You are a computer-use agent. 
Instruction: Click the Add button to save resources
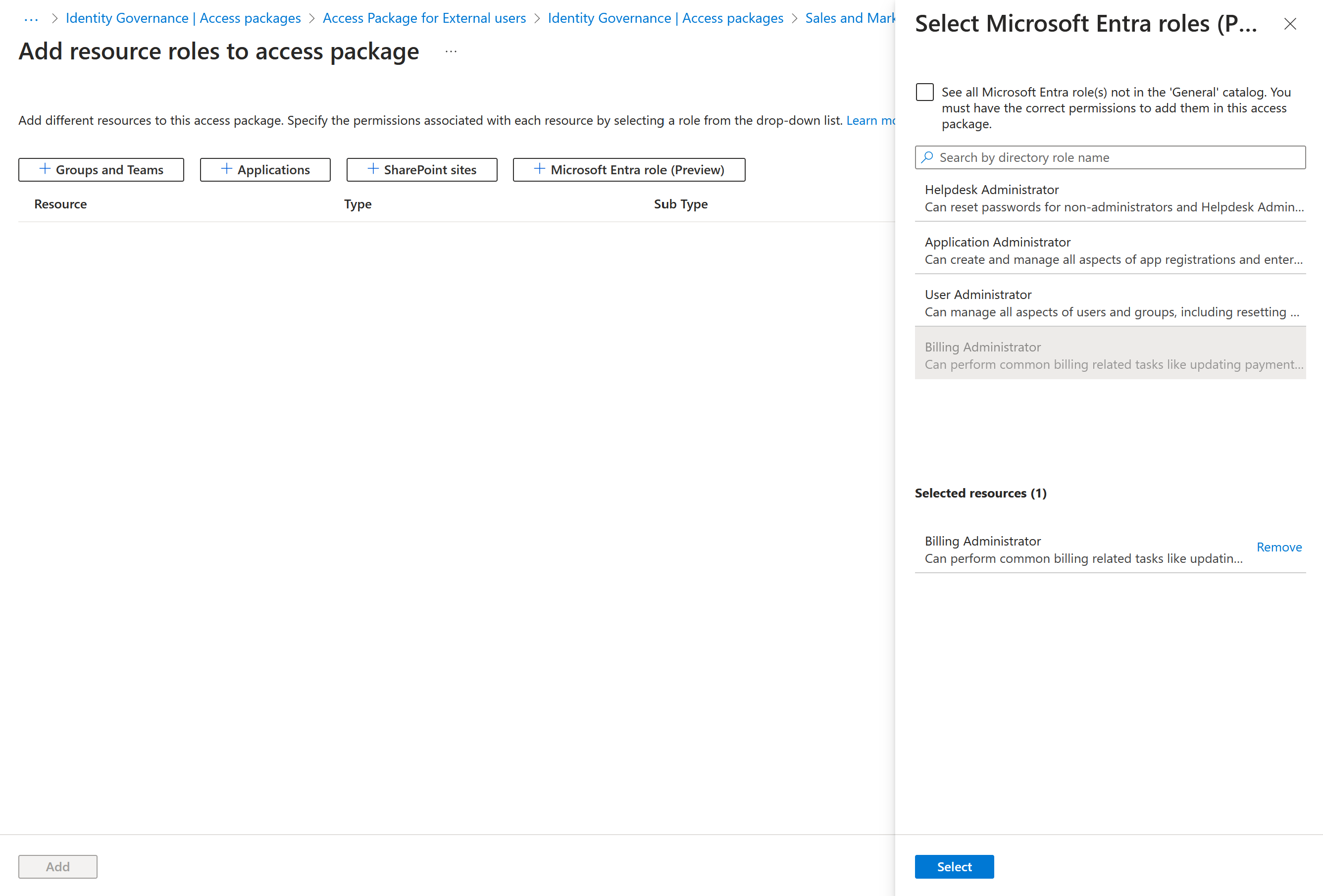click(57, 866)
